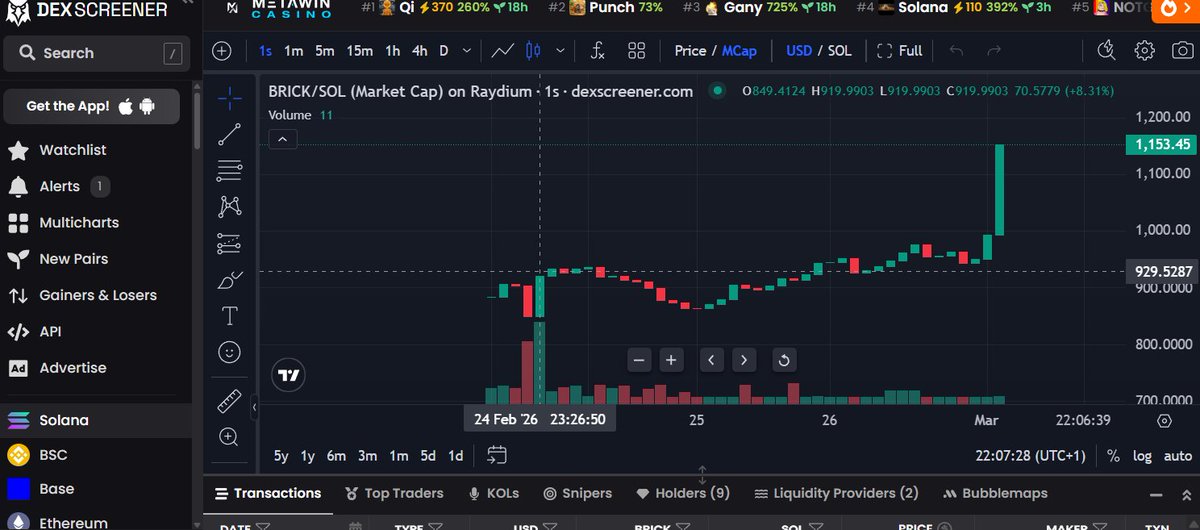Click the Get the App button
This screenshot has height=530, width=1200.
91,106
